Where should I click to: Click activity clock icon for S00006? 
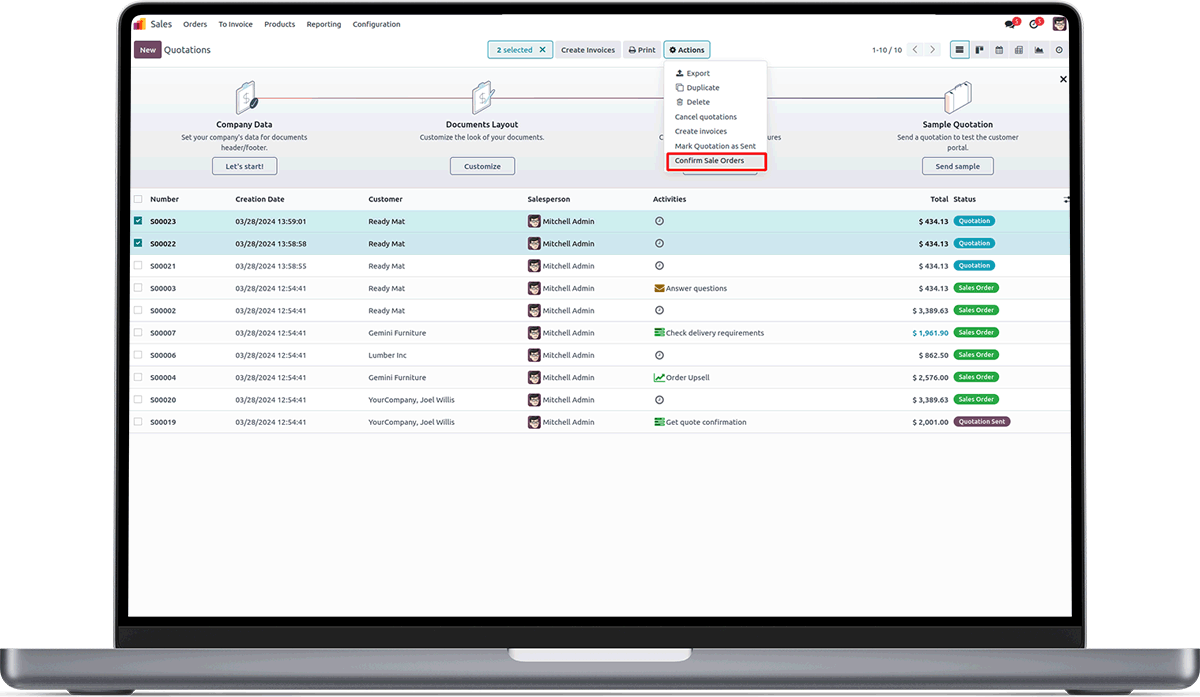[x=659, y=355]
